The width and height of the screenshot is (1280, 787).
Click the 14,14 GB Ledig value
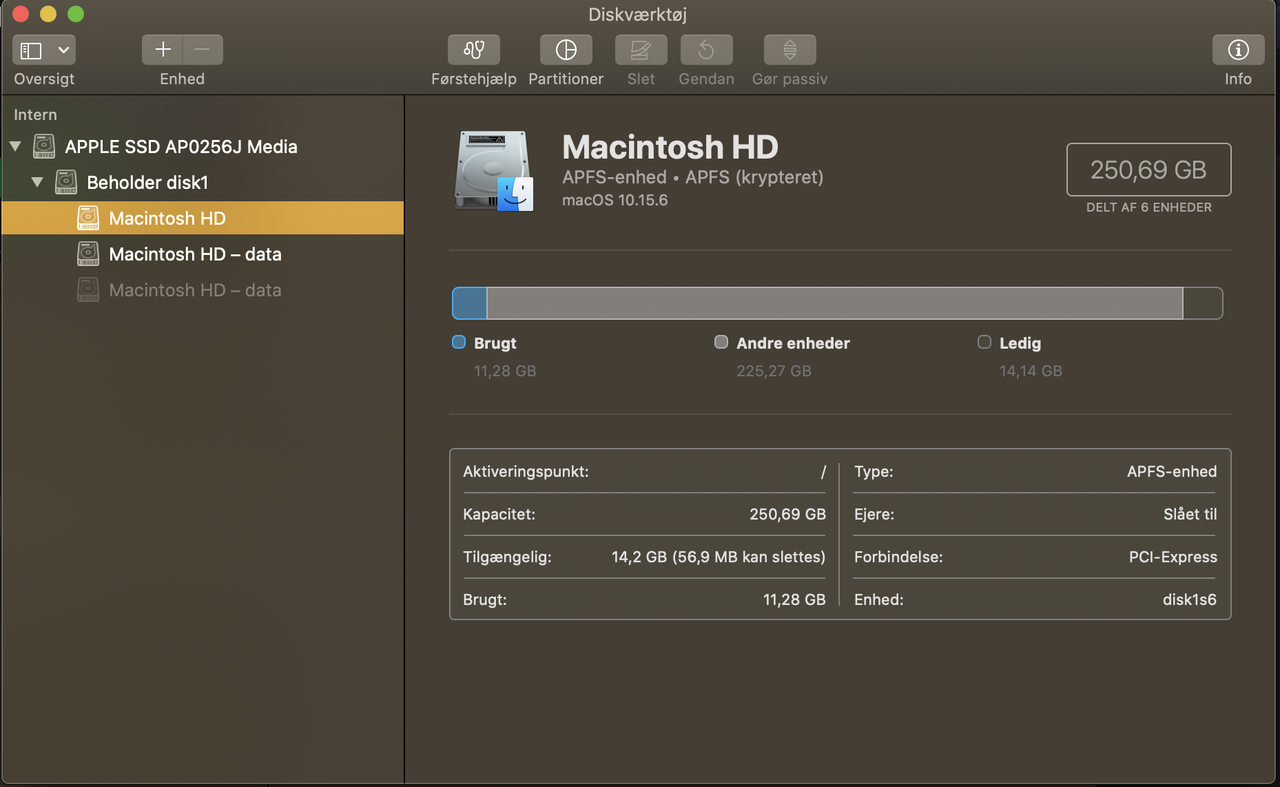(x=1031, y=371)
